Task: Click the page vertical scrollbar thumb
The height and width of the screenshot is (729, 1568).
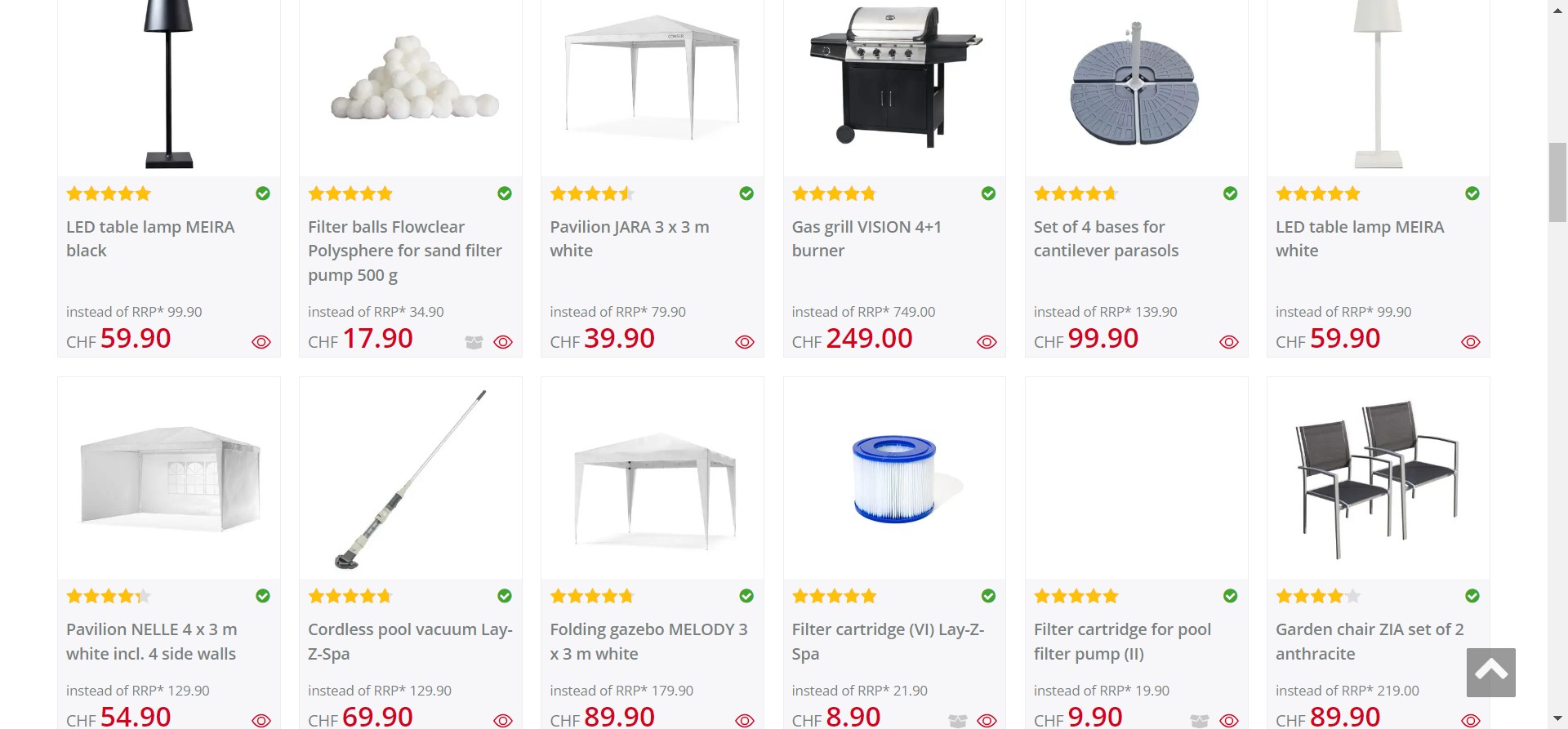Action: [1557, 181]
